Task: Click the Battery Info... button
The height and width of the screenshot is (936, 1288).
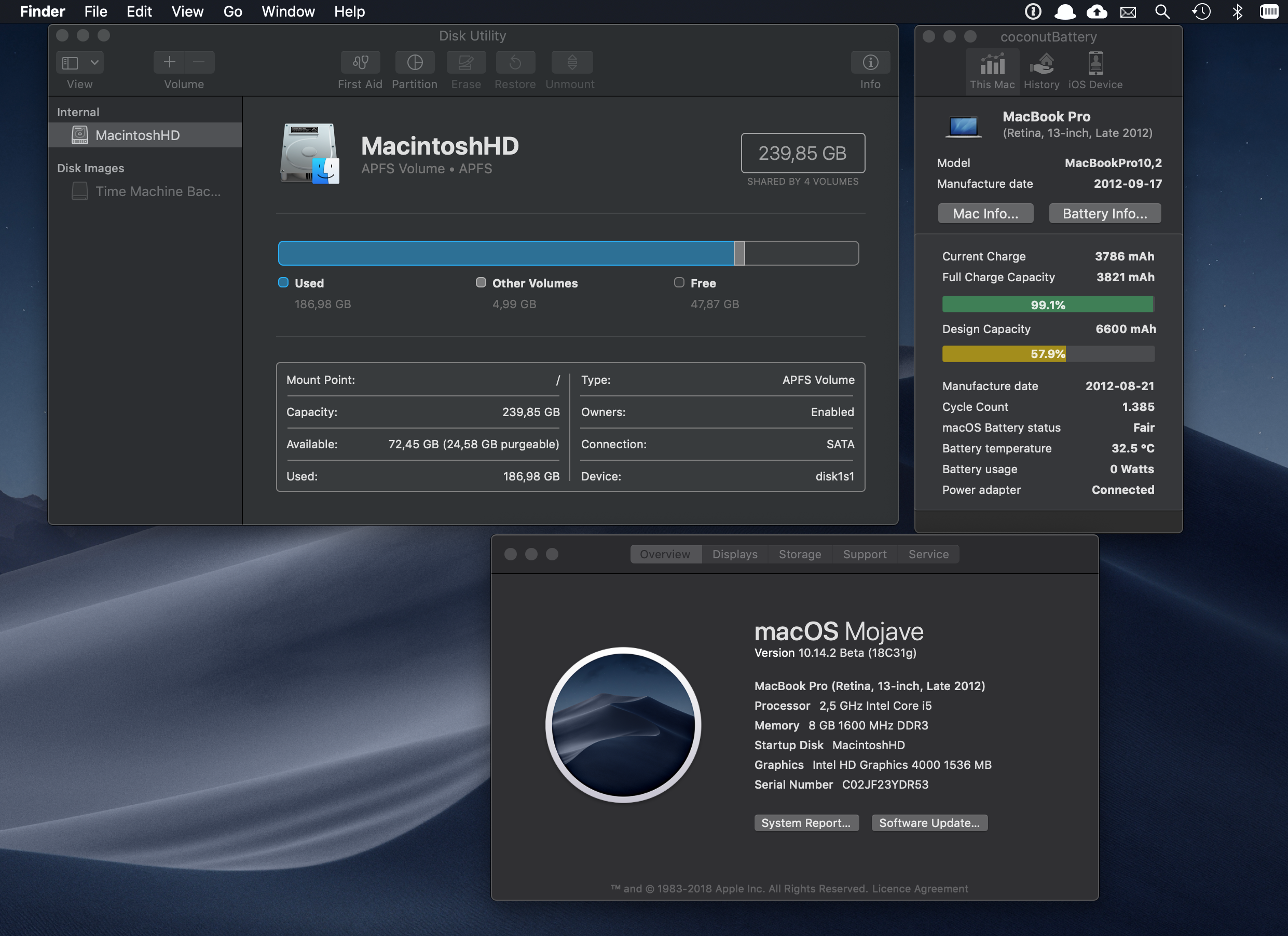Action: click(1105, 214)
